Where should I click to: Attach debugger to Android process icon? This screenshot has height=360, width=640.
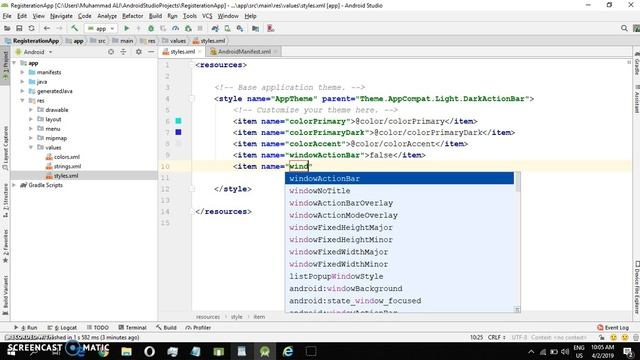pyautogui.click(x=188, y=29)
